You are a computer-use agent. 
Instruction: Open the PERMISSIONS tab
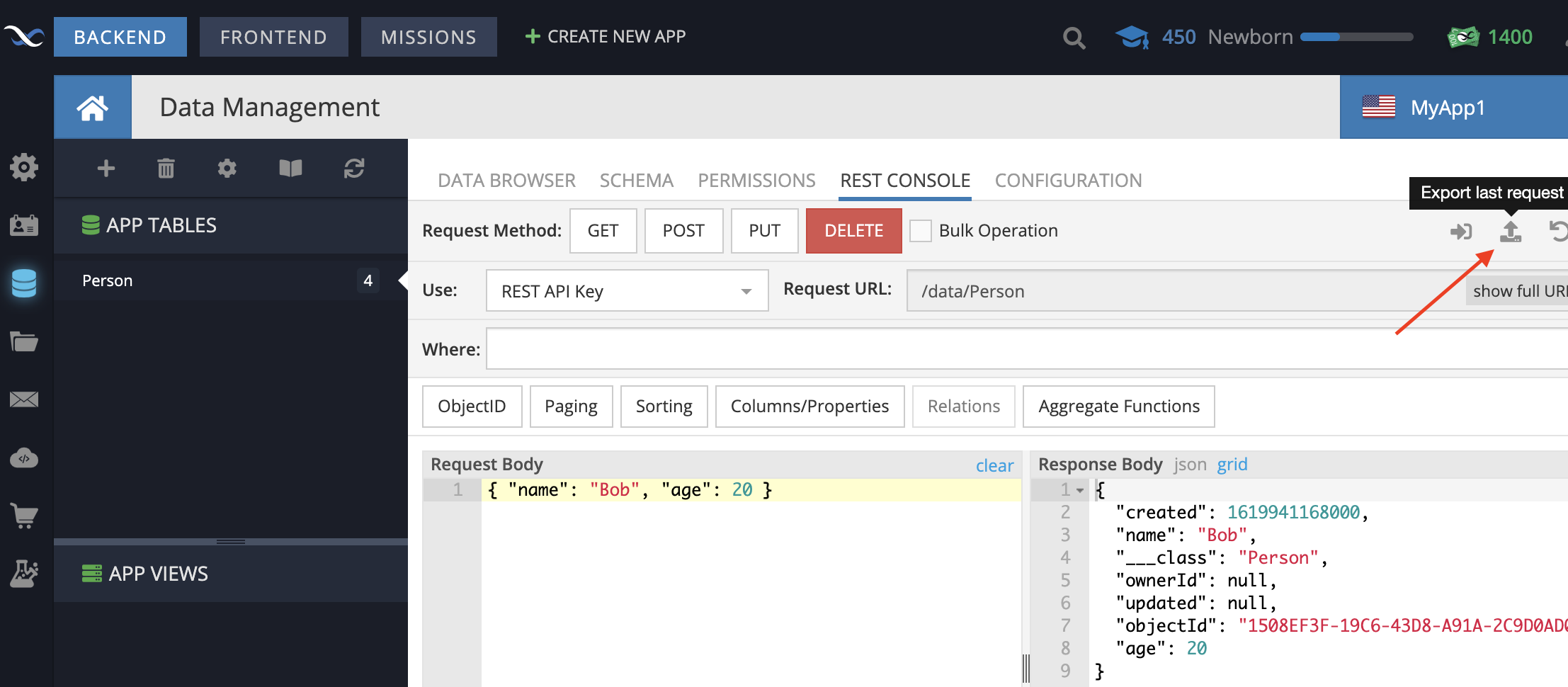756,181
